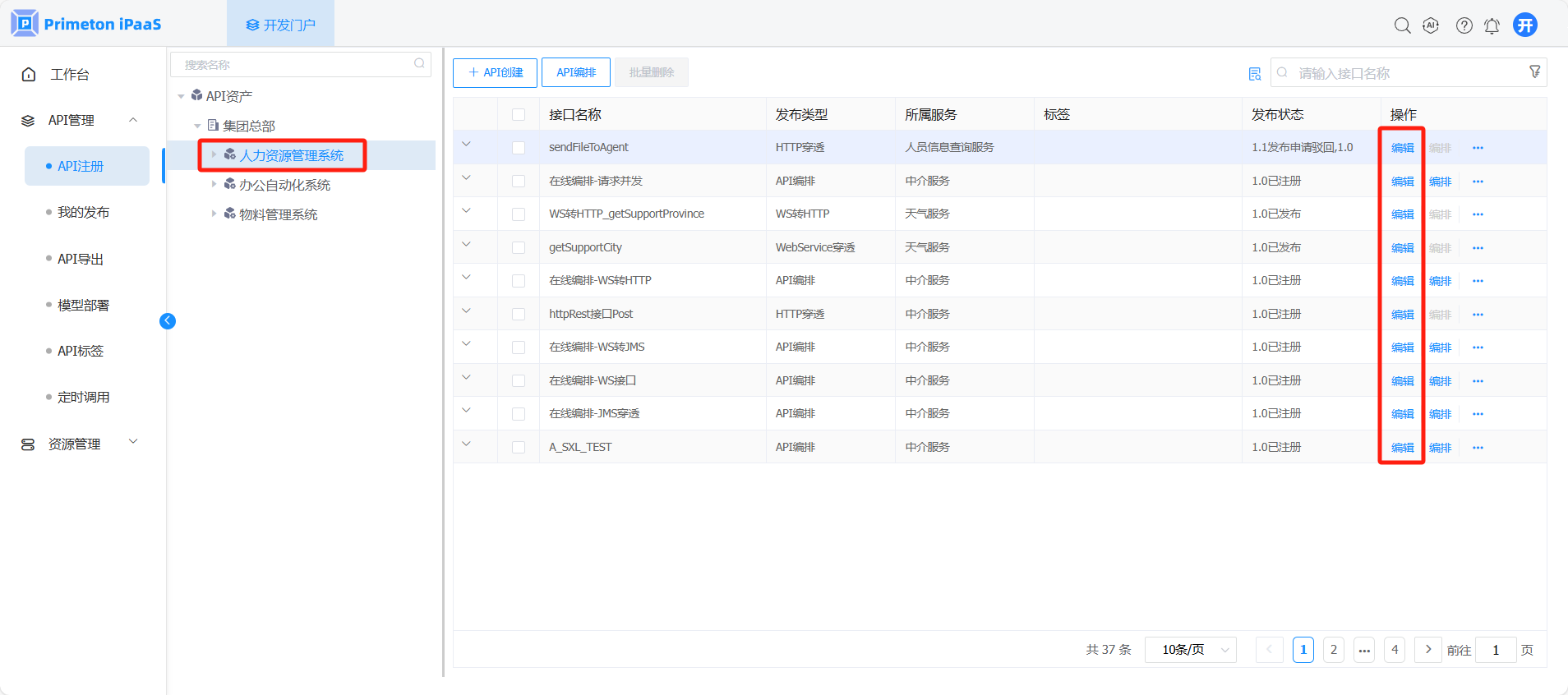Open more actions for the sendFileToAgent row

pos(1478,148)
